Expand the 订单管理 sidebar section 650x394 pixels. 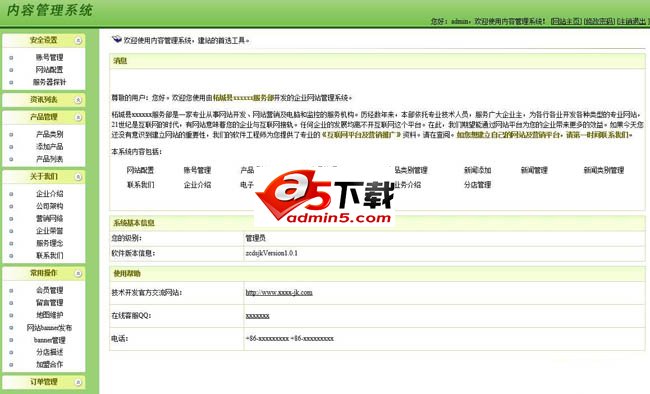point(78,382)
